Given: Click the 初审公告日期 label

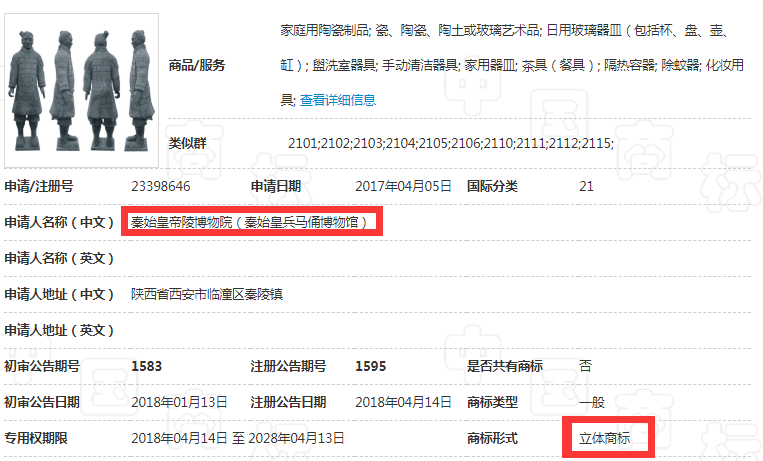Looking at the screenshot, I should [x=42, y=403].
